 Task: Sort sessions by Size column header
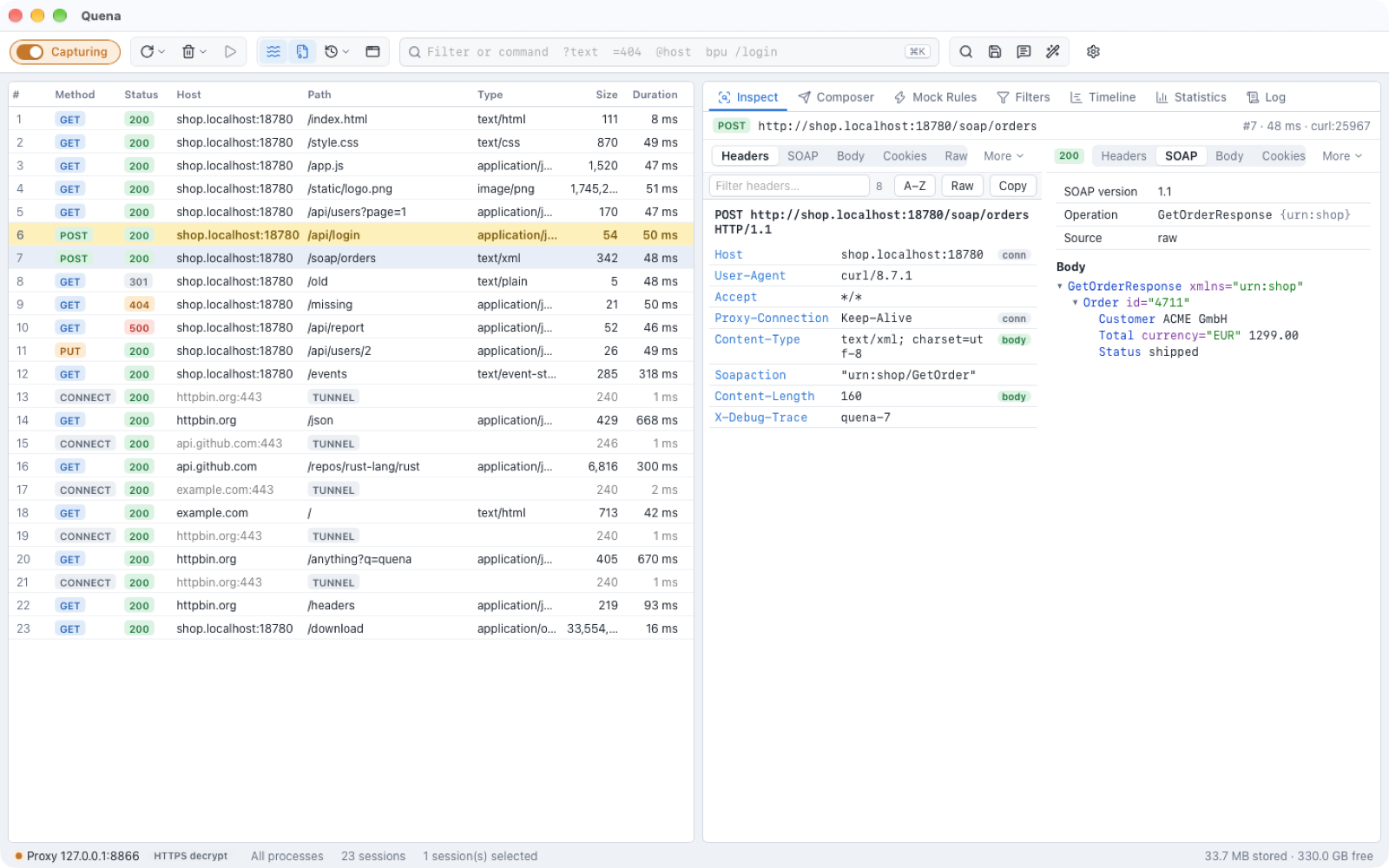point(607,95)
